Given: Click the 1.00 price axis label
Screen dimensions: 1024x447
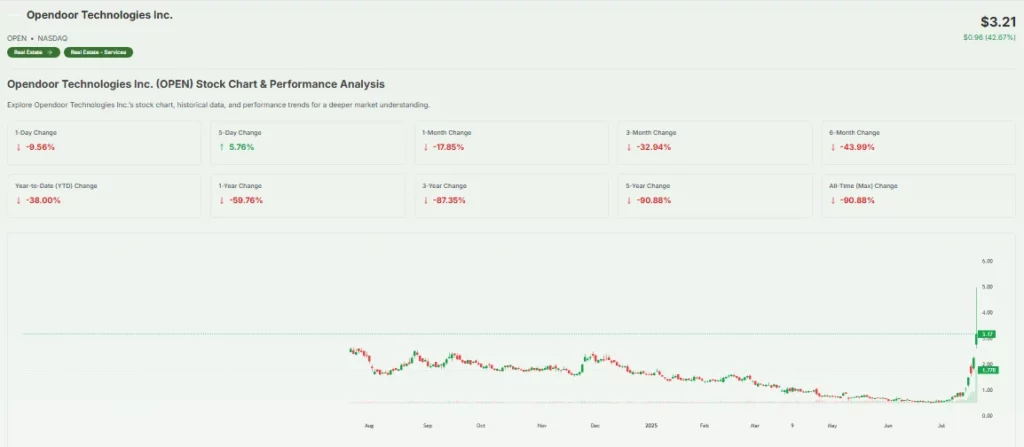Looking at the screenshot, I should tap(987, 390).
